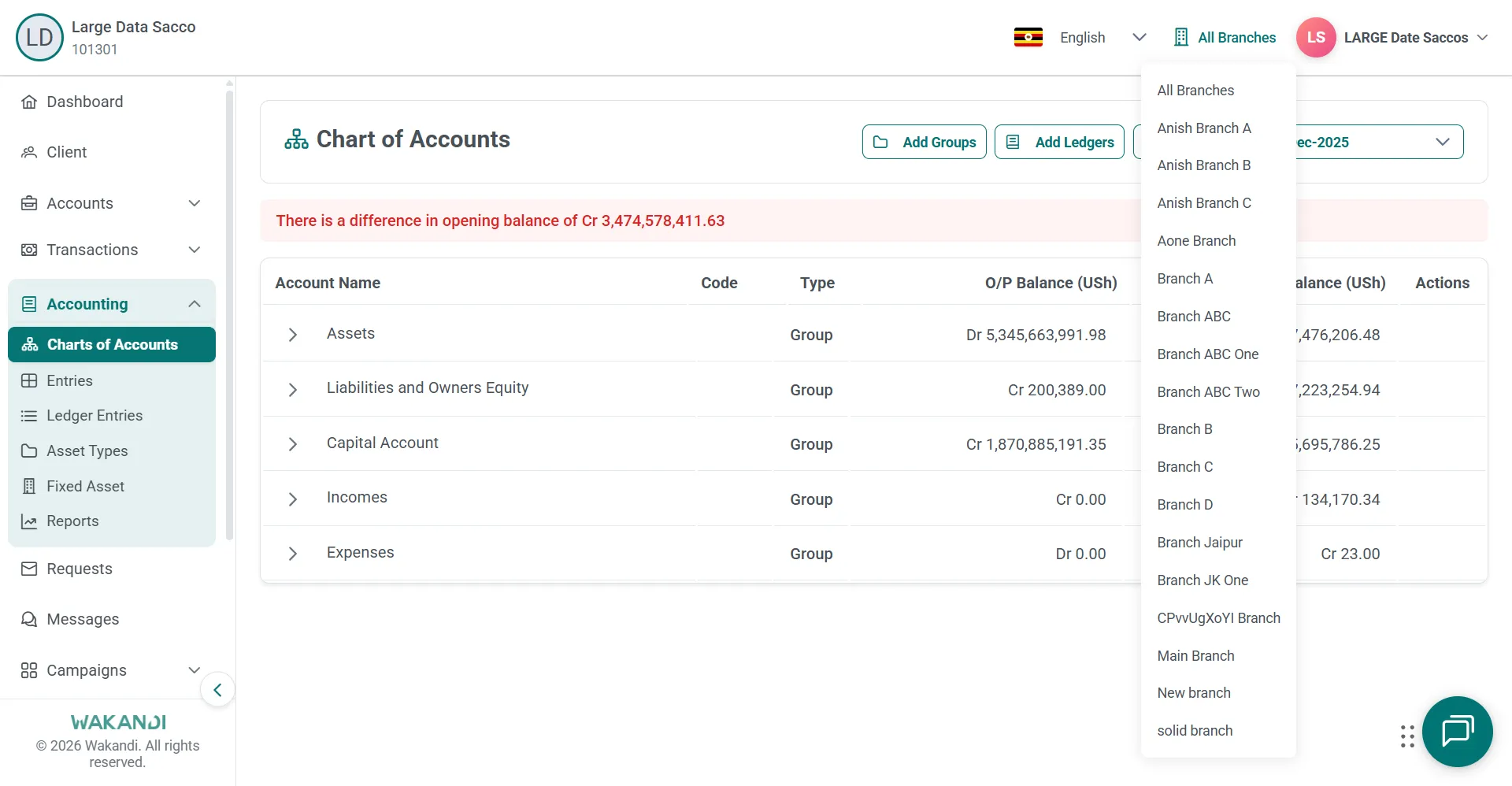Click the Client people icon
The height and width of the screenshot is (786, 1512).
(x=29, y=152)
